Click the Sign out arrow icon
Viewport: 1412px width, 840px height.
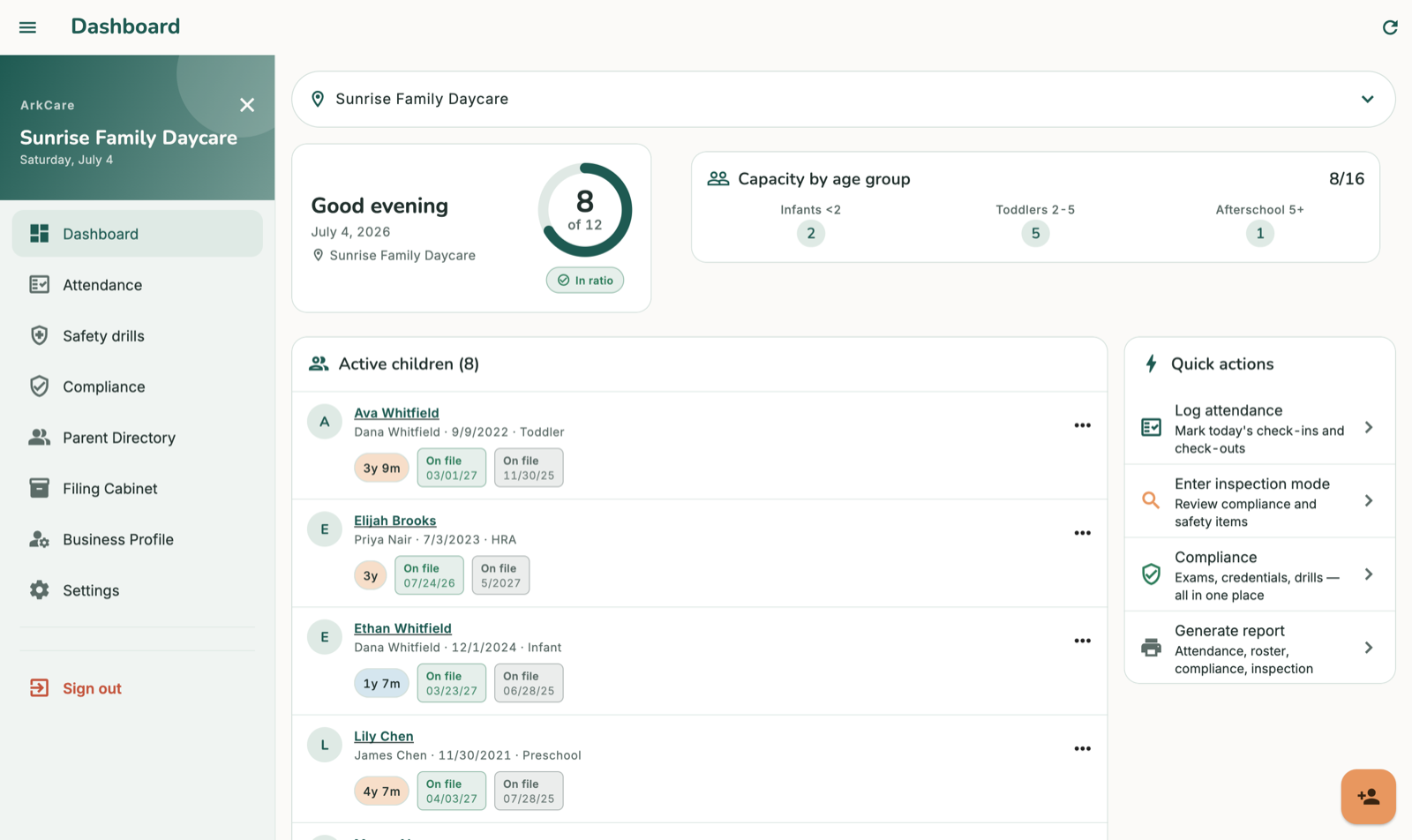click(40, 688)
